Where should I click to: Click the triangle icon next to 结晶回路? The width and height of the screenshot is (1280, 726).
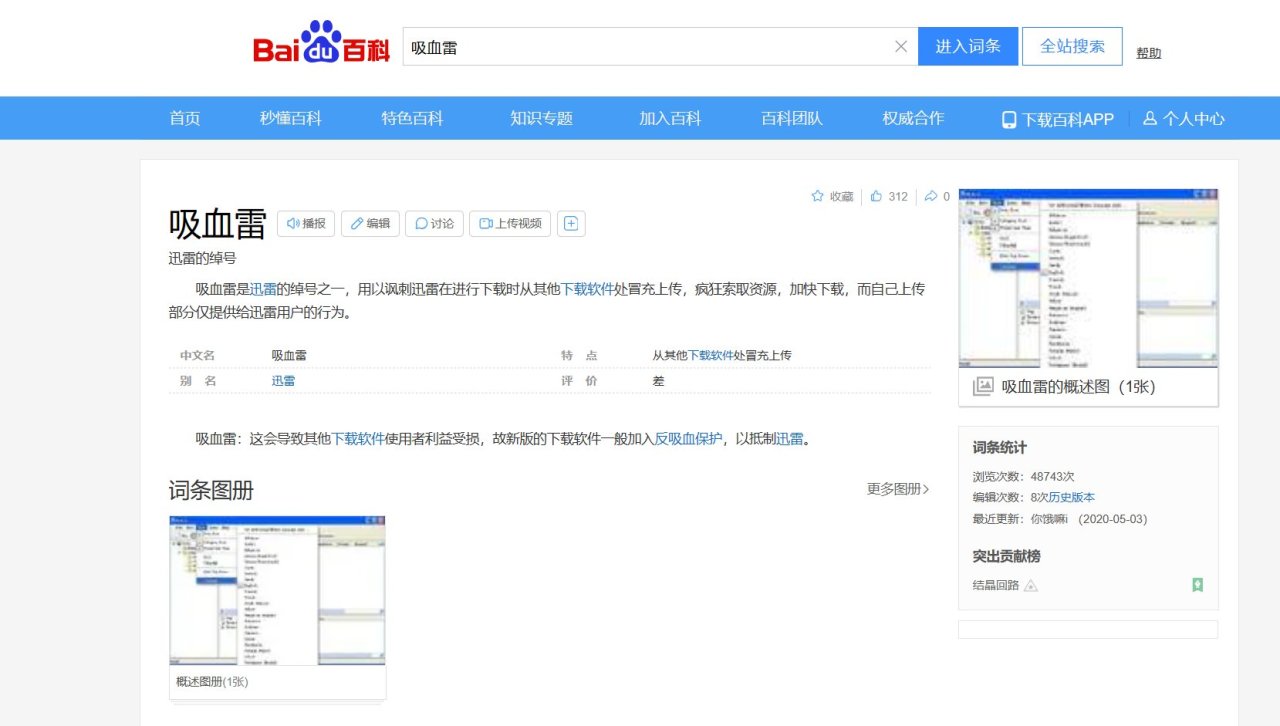[x=1031, y=585]
